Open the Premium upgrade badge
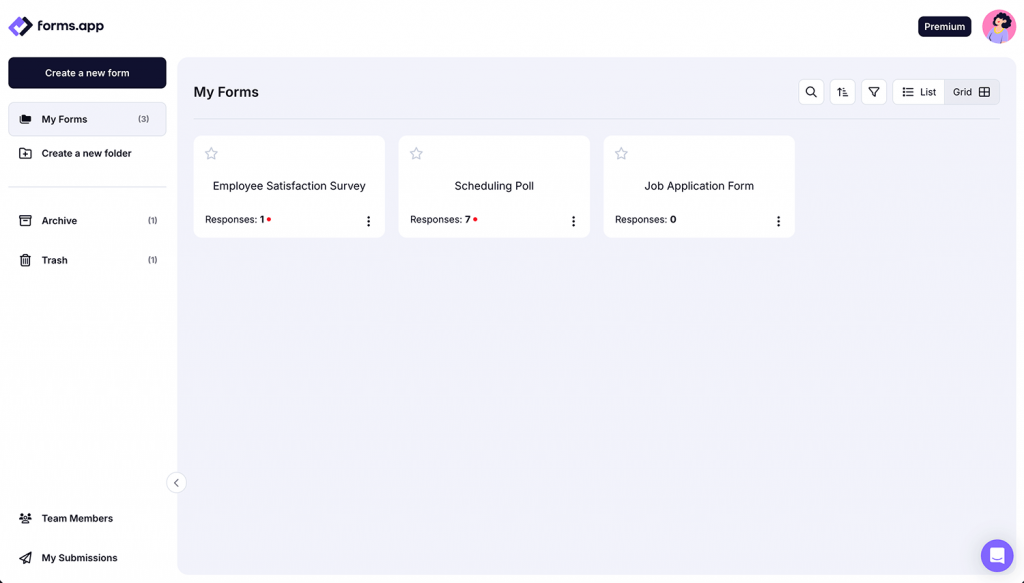1024x583 pixels. [x=944, y=26]
